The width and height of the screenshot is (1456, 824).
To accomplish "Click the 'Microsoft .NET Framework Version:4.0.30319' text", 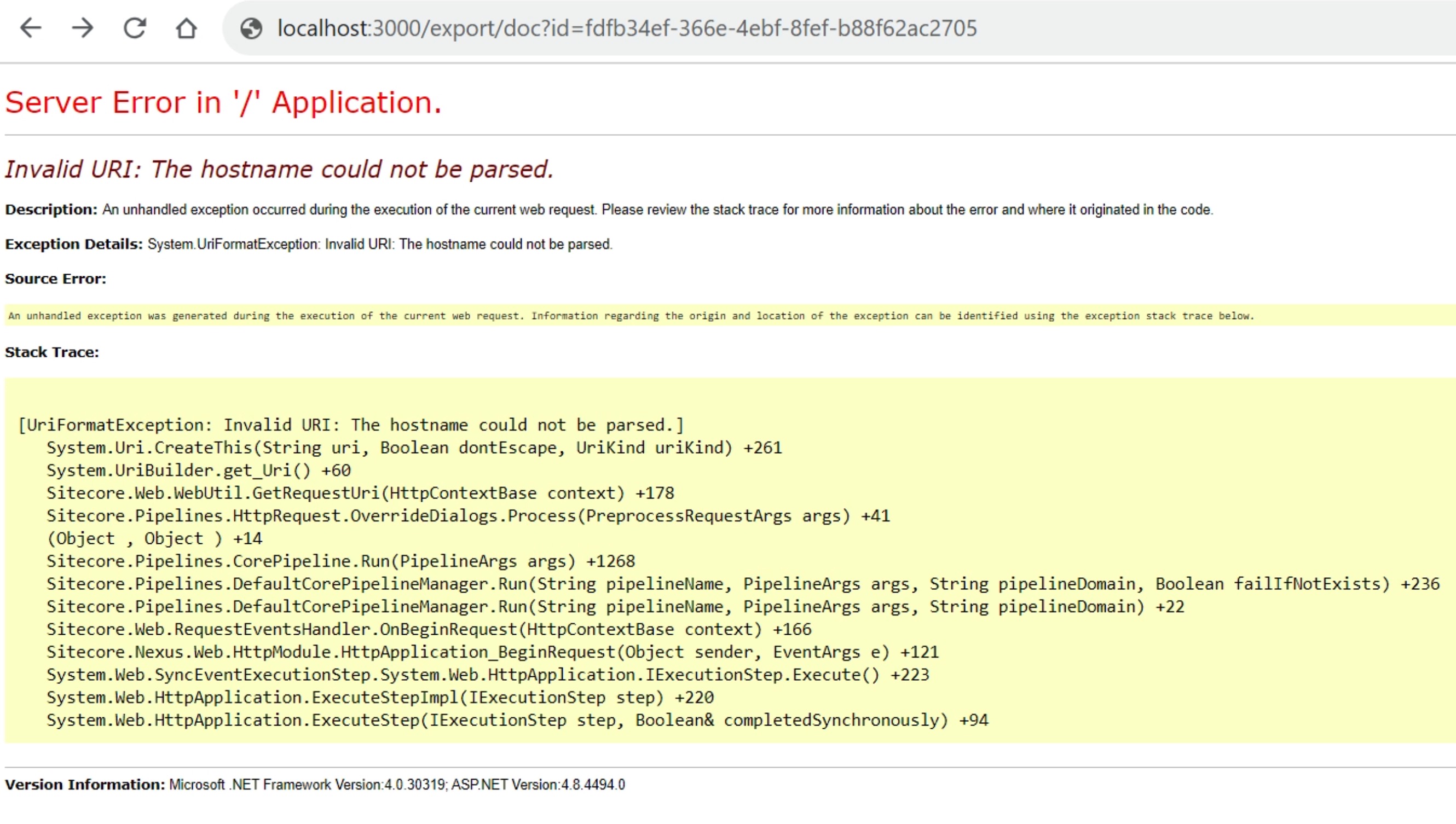I will tap(308, 785).
